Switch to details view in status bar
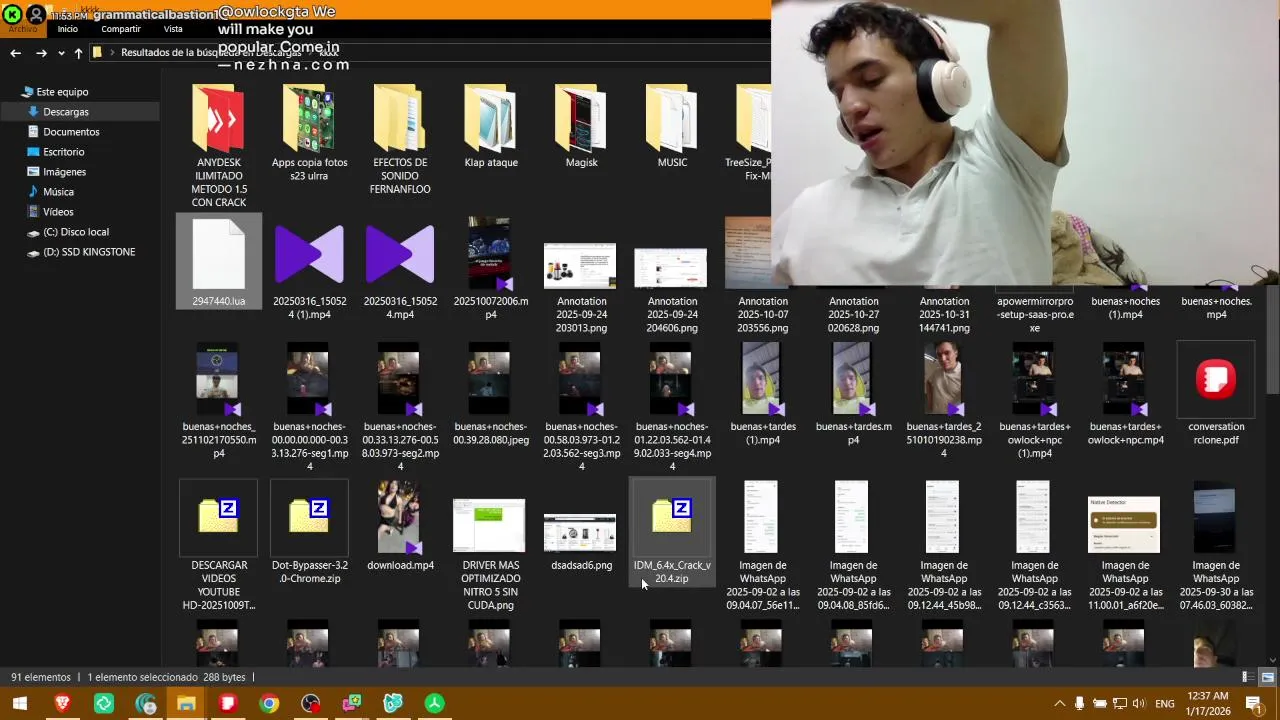 pyautogui.click(x=1248, y=677)
